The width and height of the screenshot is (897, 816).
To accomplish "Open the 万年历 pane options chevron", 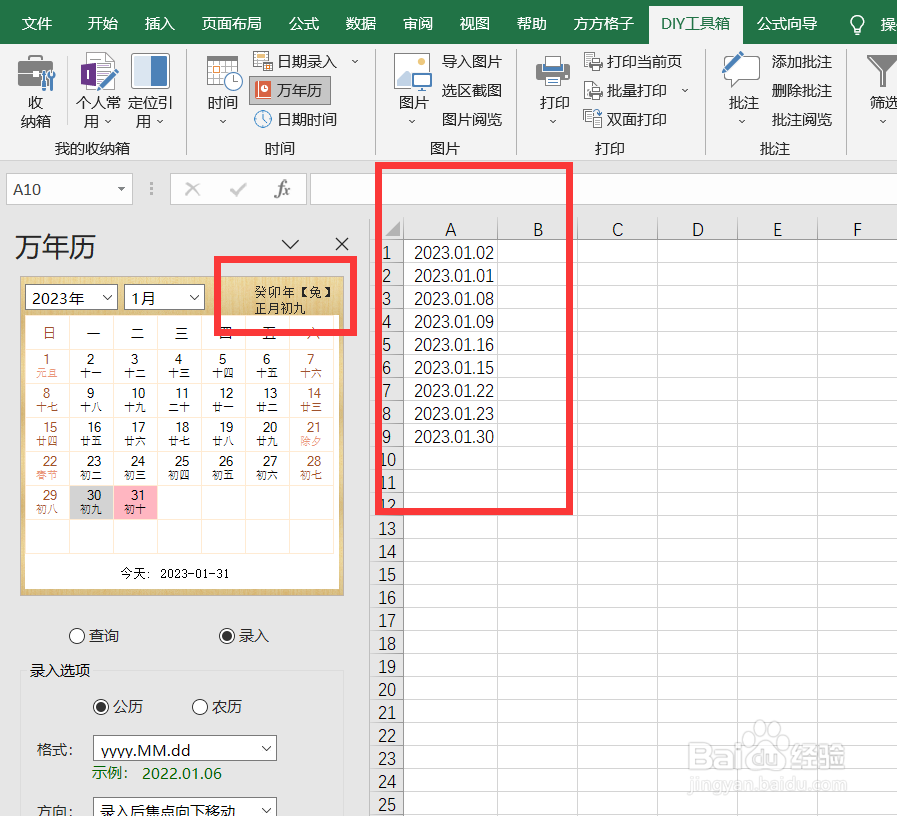I will [291, 244].
